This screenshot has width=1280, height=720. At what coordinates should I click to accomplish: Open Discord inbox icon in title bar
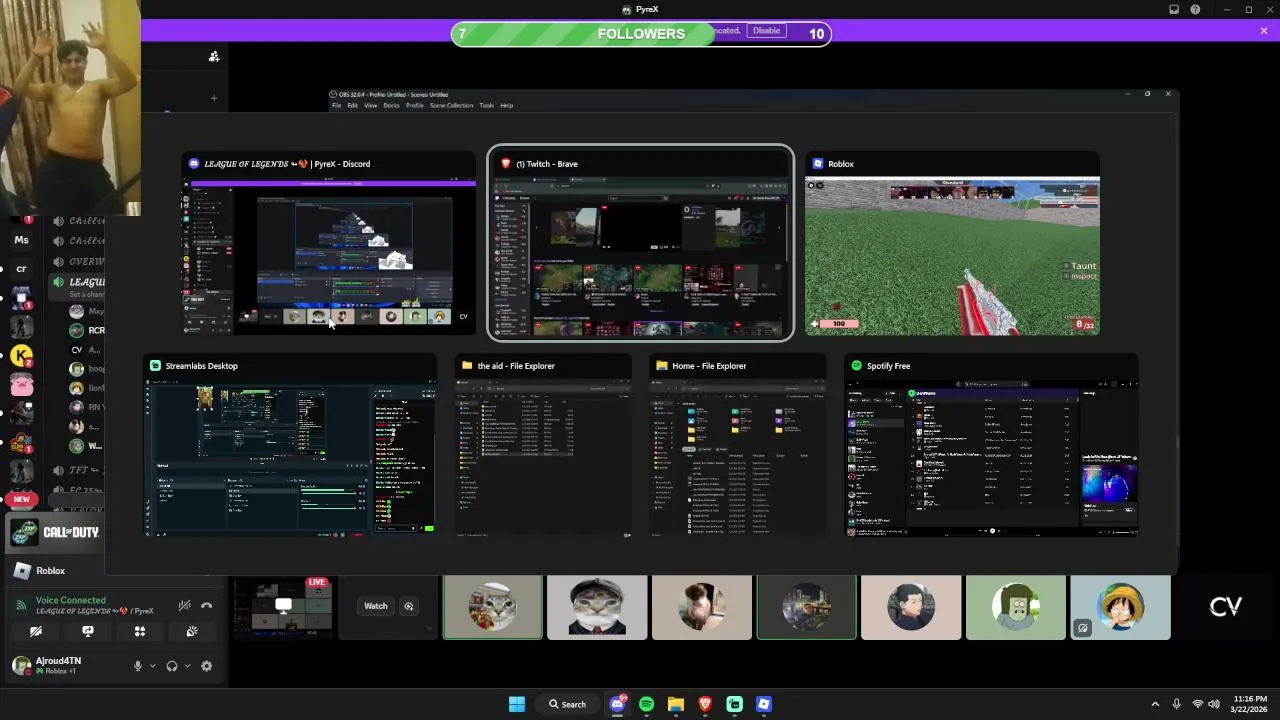(x=1174, y=10)
